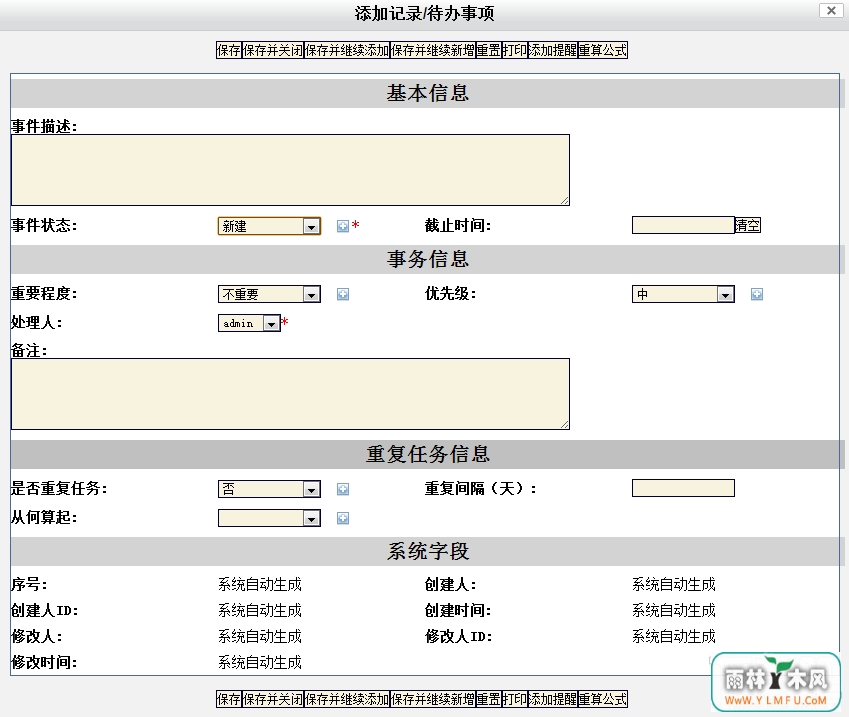The image size is (849, 717).
Task: Open the 重要程度 dropdown showing 不重要
Action: (269, 294)
